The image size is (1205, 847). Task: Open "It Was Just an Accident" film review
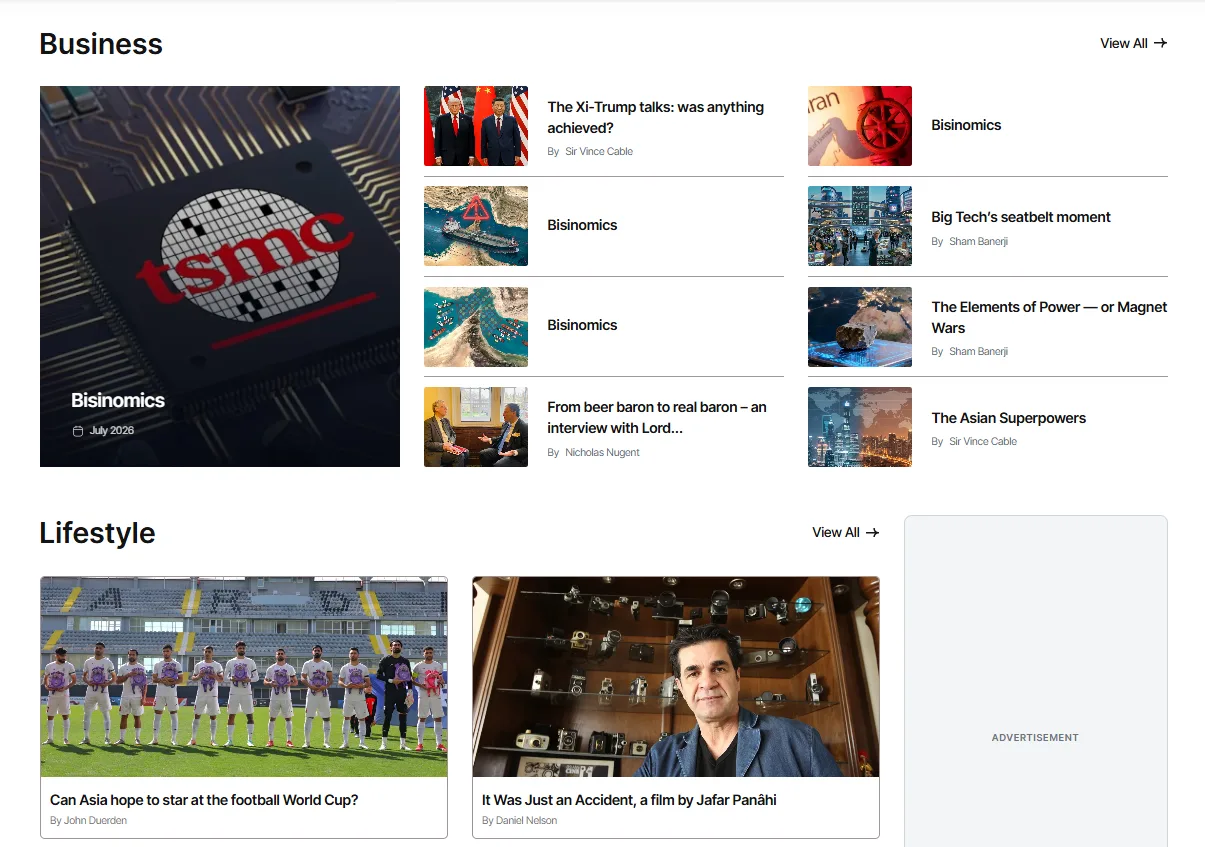click(x=629, y=800)
